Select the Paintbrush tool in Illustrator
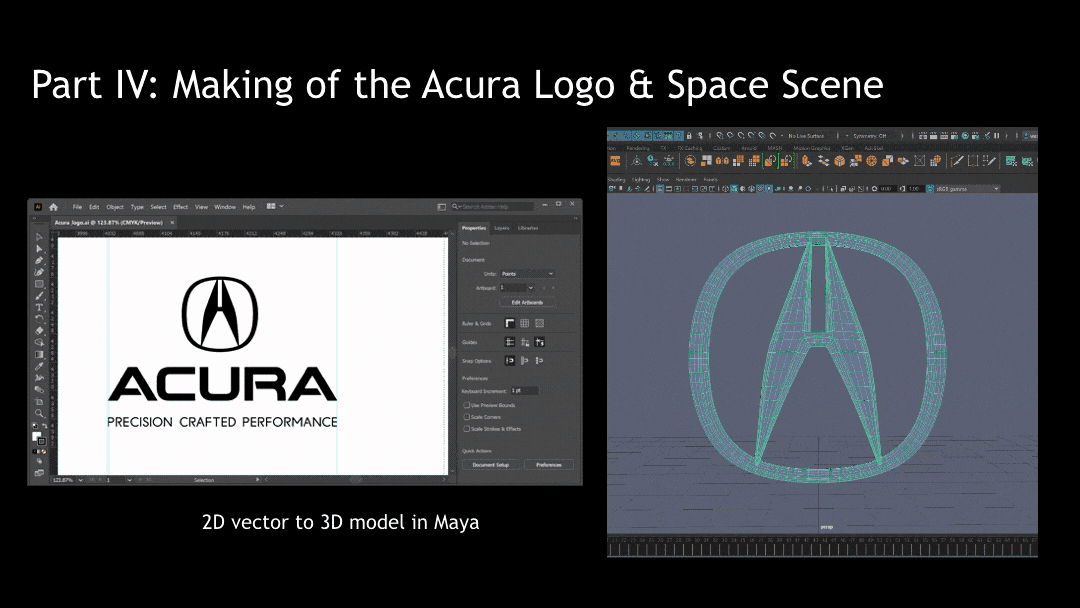 tap(39, 295)
